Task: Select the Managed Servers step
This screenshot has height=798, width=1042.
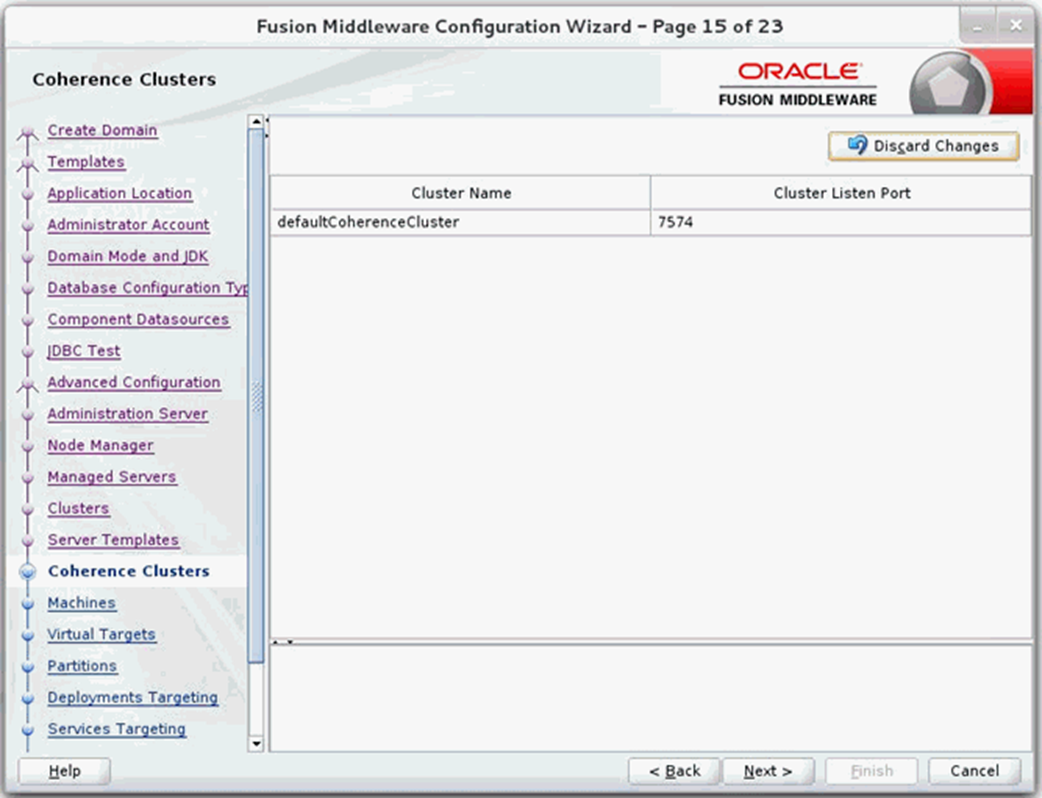Action: (111, 477)
